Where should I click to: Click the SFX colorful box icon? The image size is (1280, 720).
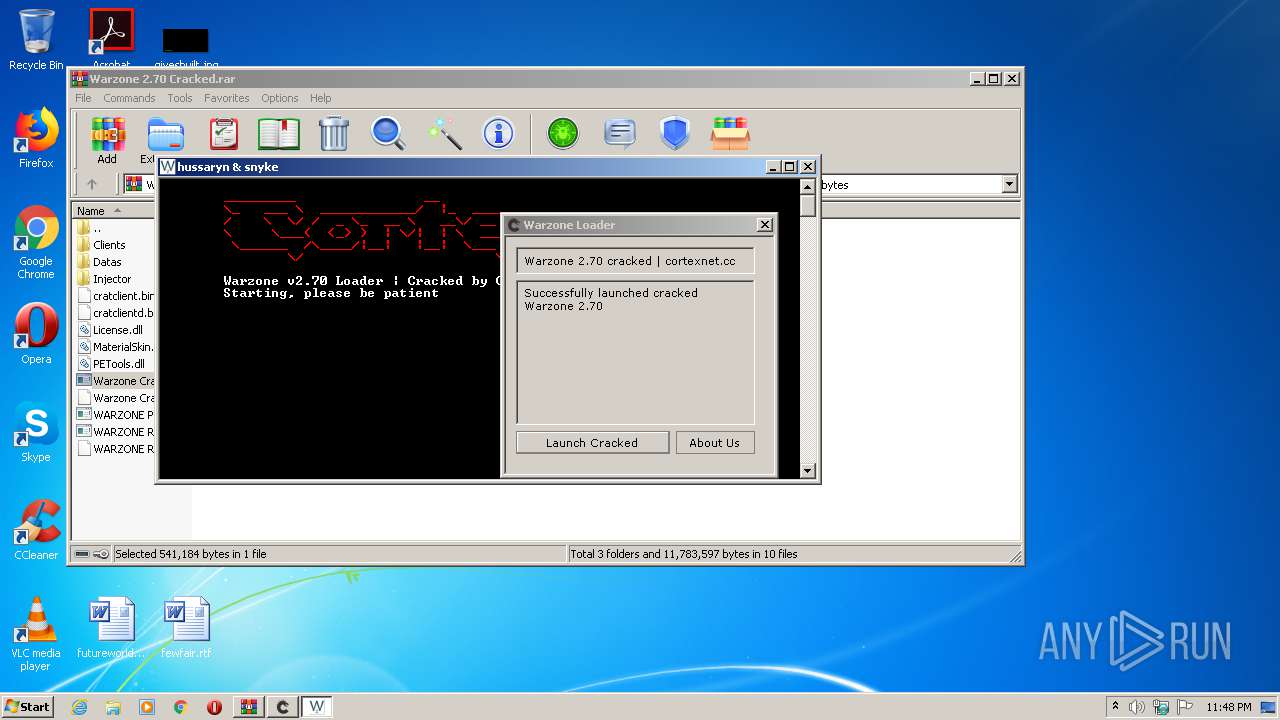(730, 133)
